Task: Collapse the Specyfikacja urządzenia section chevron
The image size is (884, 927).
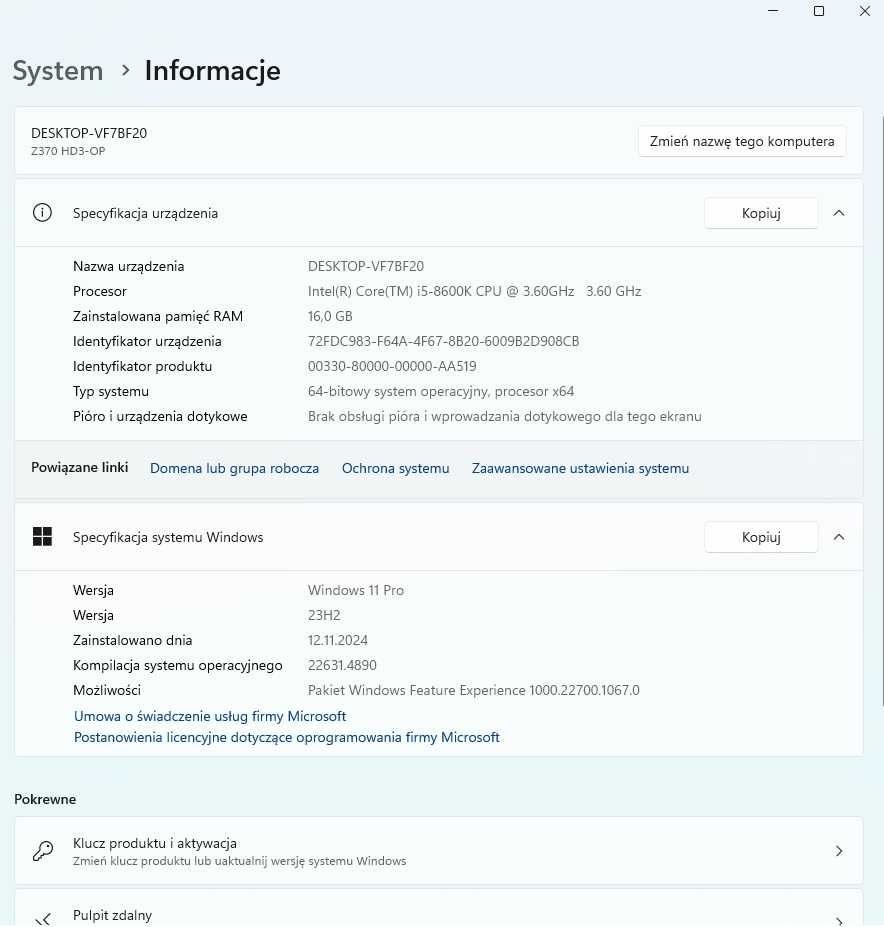Action: 838,213
